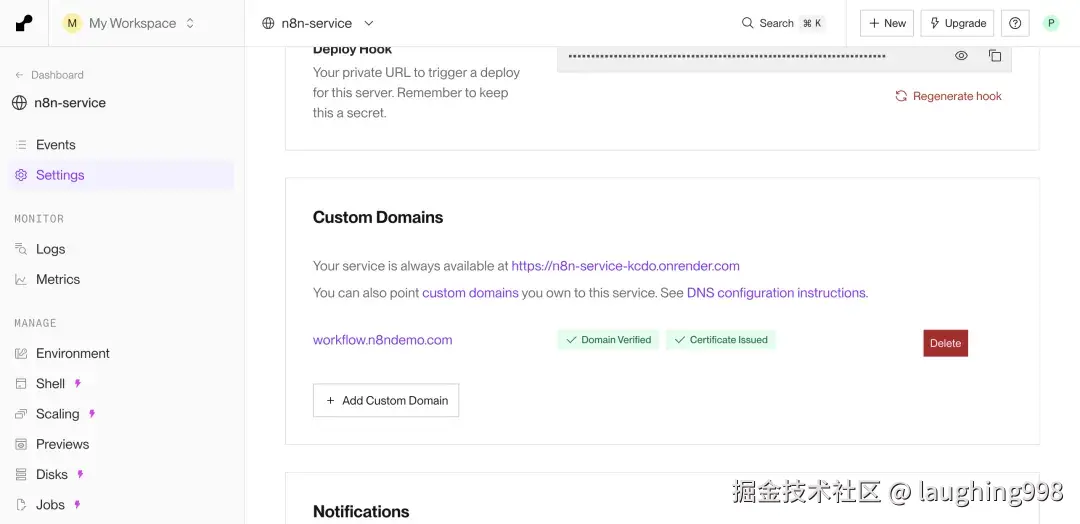Click the Environment edit icon
This screenshot has height=524, width=1080.
coord(21,353)
